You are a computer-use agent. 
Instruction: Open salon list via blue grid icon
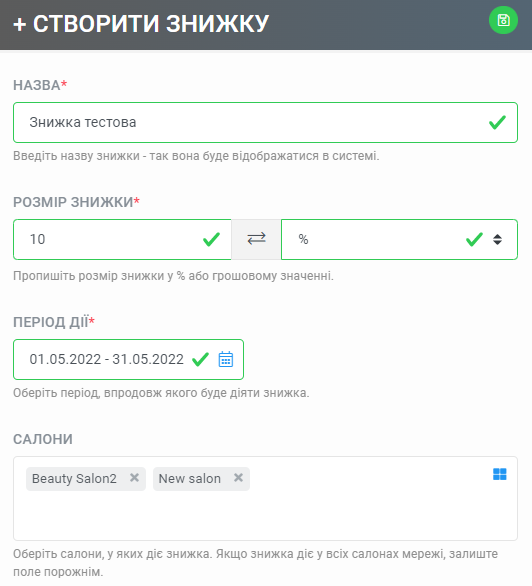[x=499, y=474]
